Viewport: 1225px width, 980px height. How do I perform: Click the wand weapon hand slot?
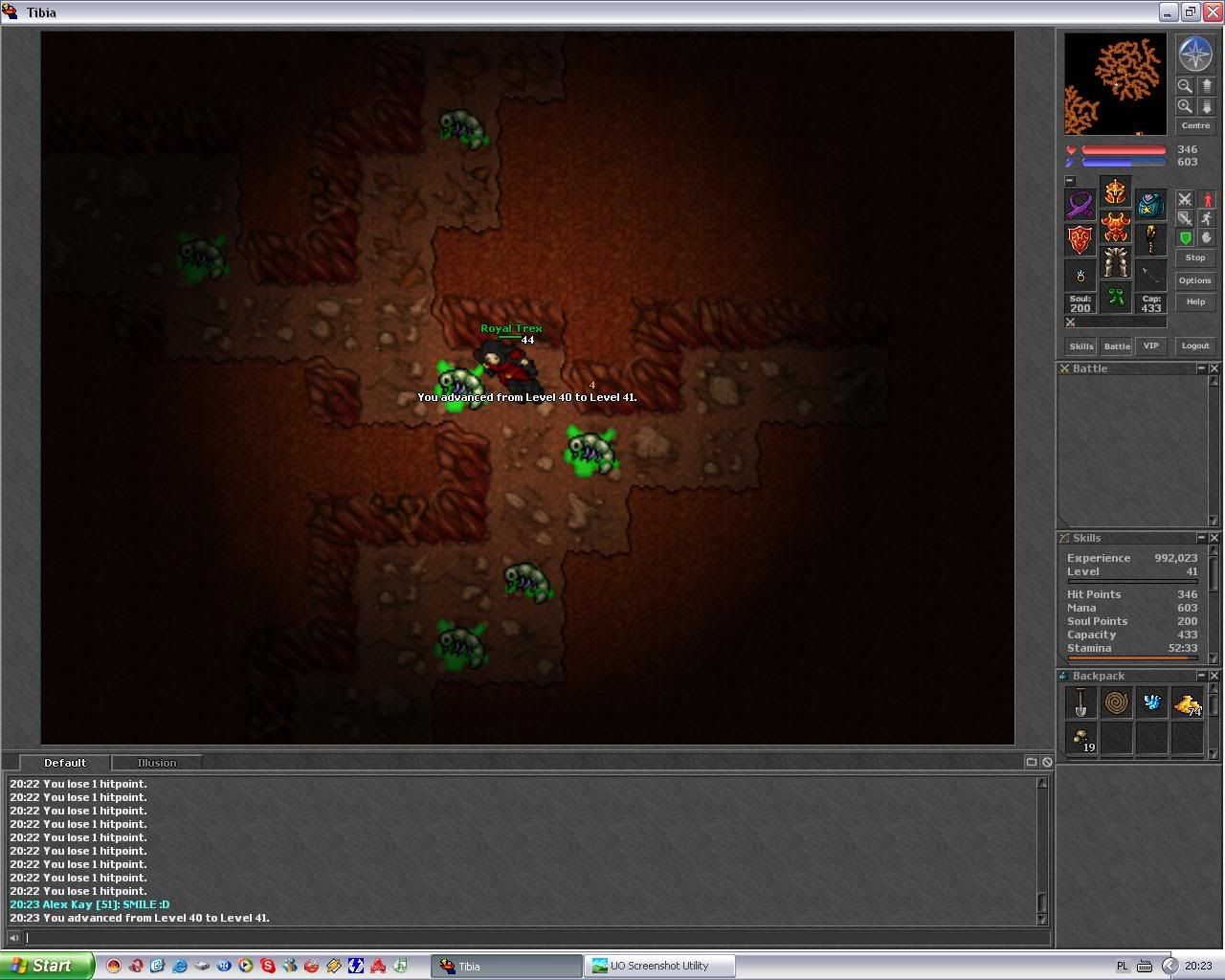coord(1151,240)
